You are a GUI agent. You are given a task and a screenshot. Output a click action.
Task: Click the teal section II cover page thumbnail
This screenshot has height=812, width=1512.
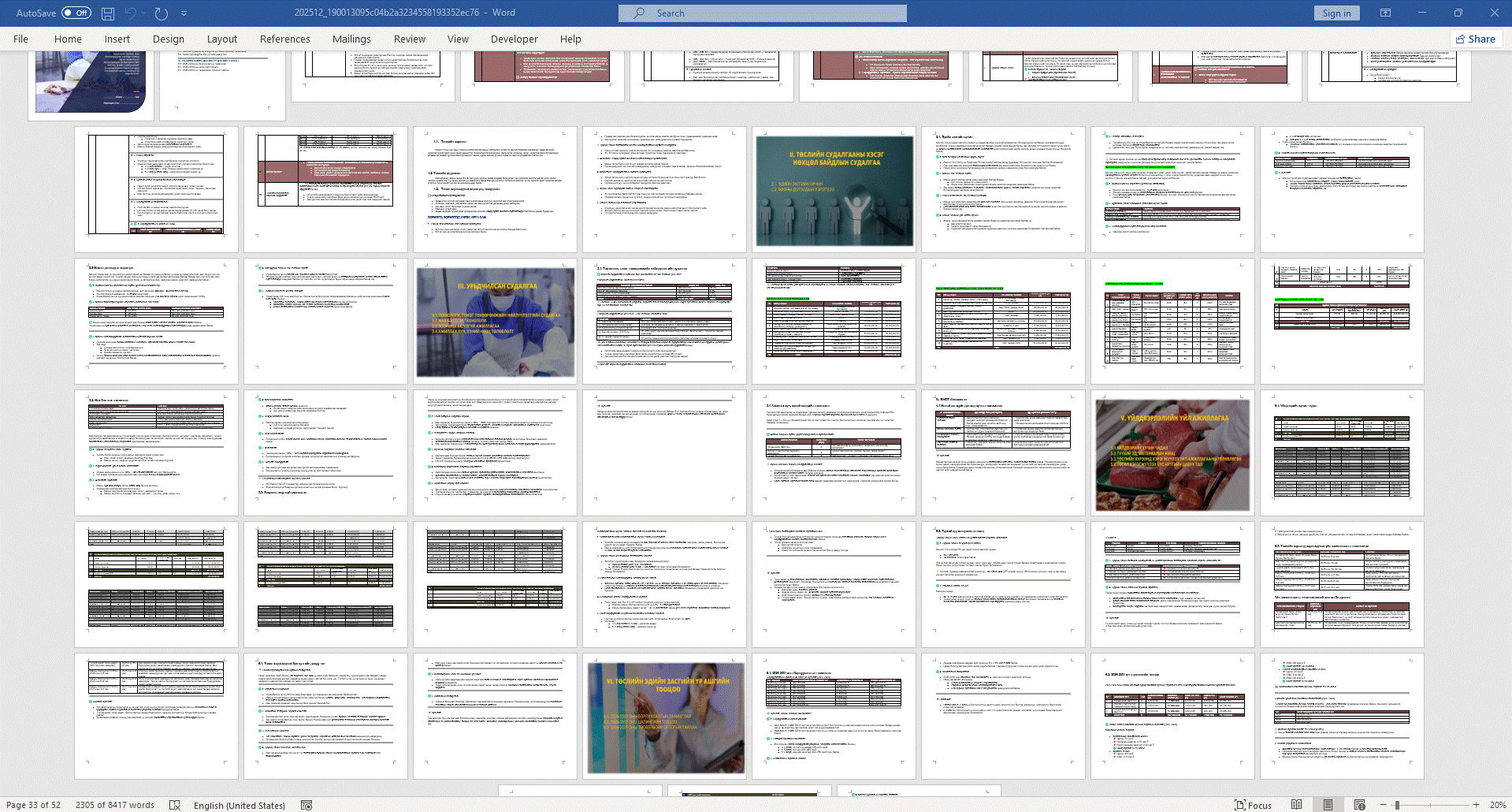point(835,190)
